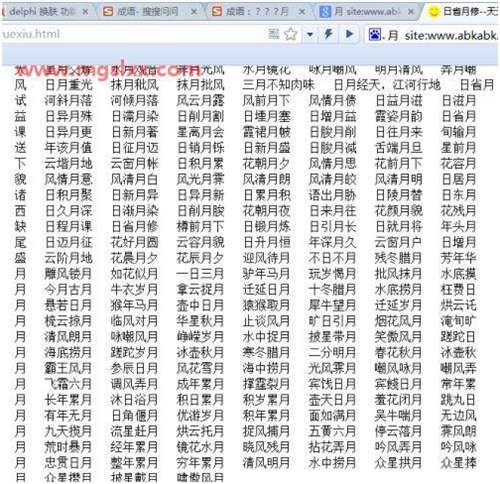Click the idiom 镜花水月 in the list
The height and width of the screenshot is (484, 500).
coord(200,447)
